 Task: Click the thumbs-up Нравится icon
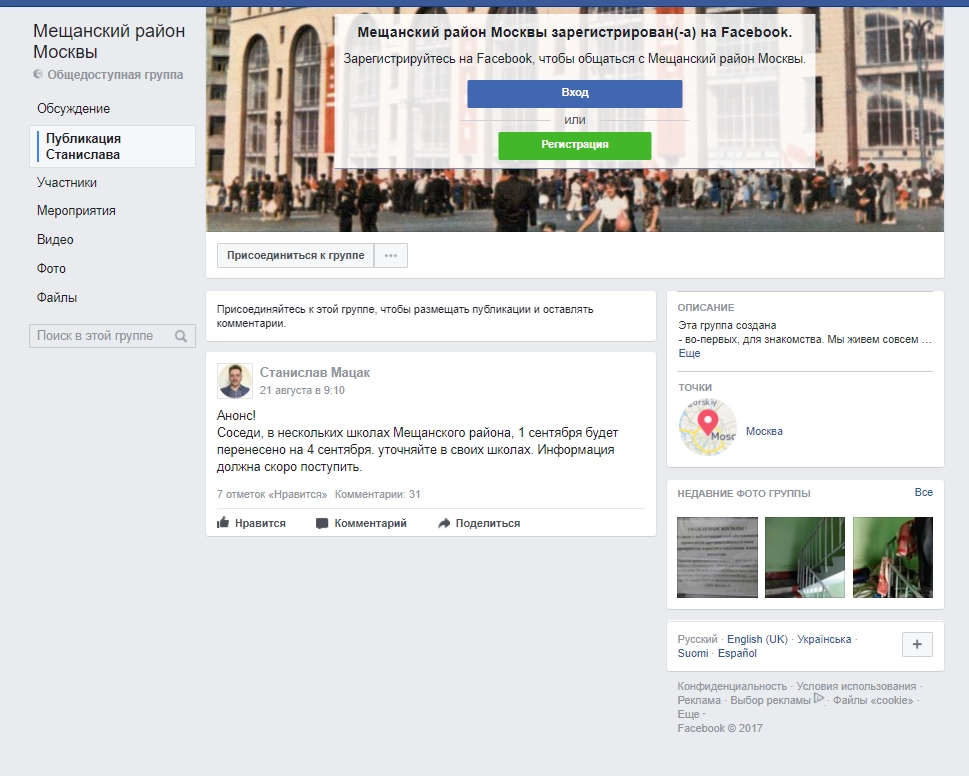point(223,523)
